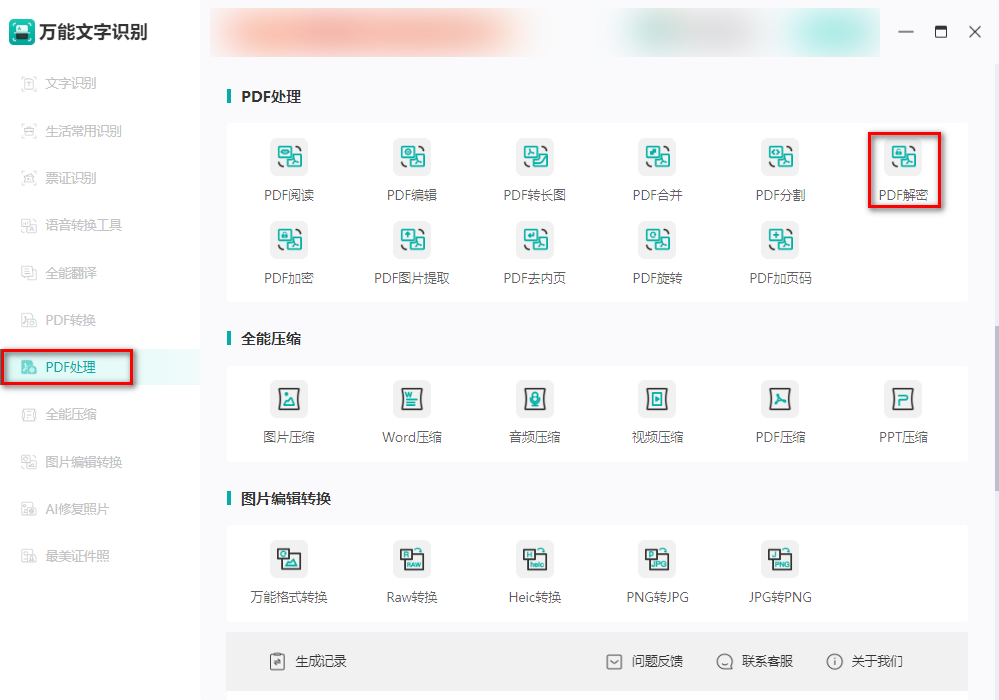Open the 生成记录 history link

tap(308, 662)
